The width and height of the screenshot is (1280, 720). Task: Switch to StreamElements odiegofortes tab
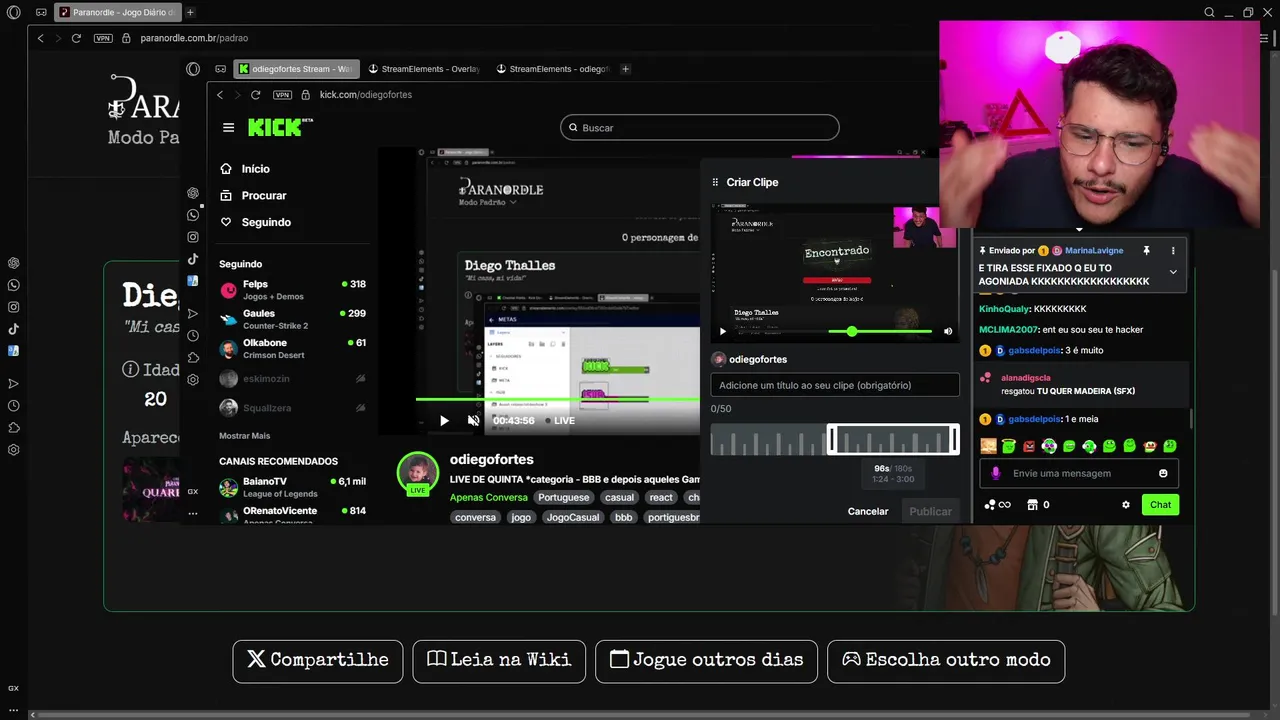[x=552, y=69]
